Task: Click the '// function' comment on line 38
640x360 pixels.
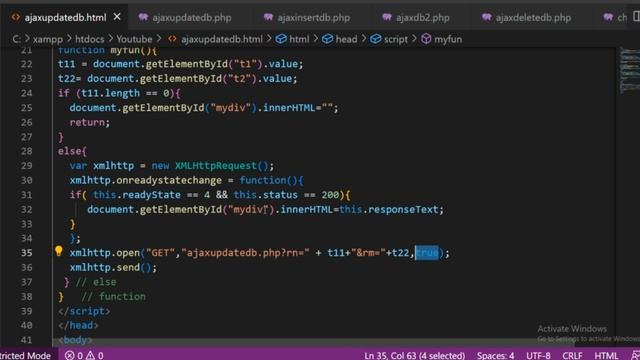Action: (x=113, y=296)
